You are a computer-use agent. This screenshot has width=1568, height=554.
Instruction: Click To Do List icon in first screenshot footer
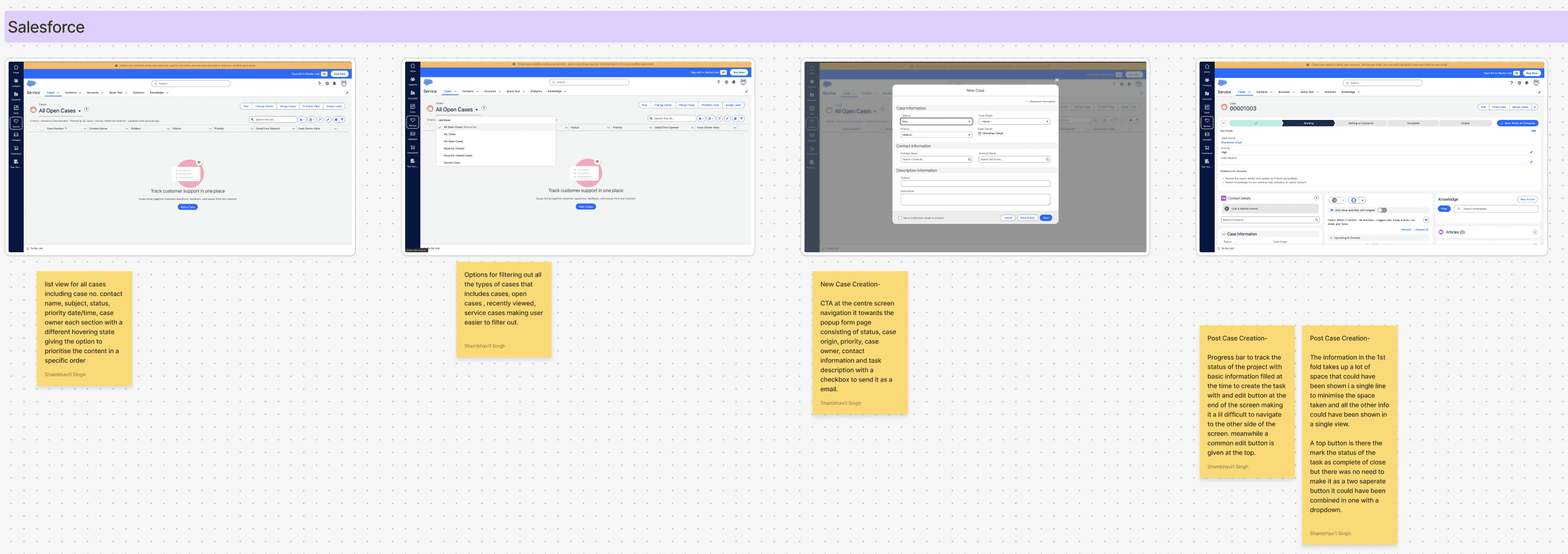pos(27,248)
